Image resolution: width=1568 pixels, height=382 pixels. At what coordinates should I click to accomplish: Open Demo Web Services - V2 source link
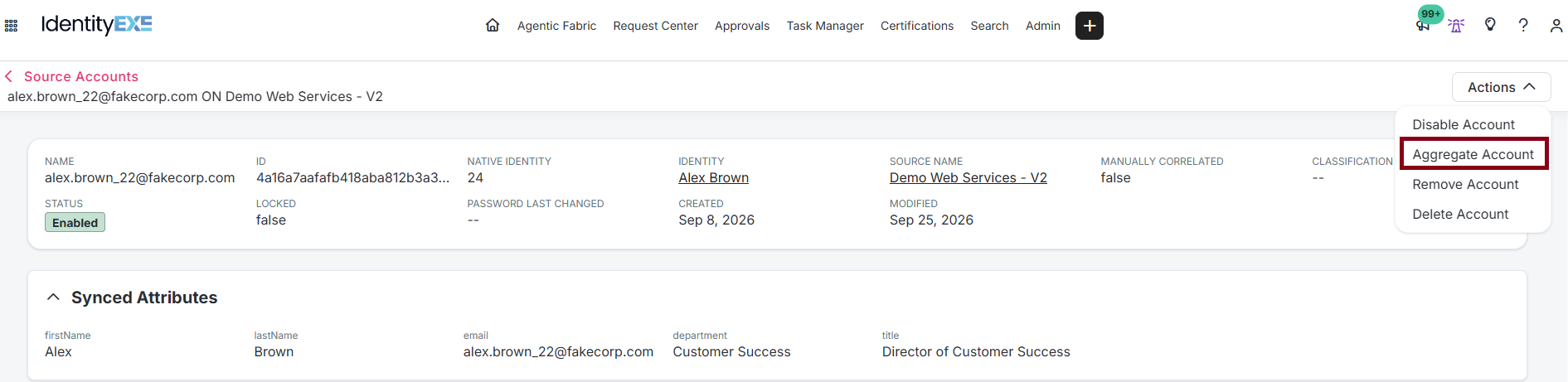pyautogui.click(x=968, y=177)
